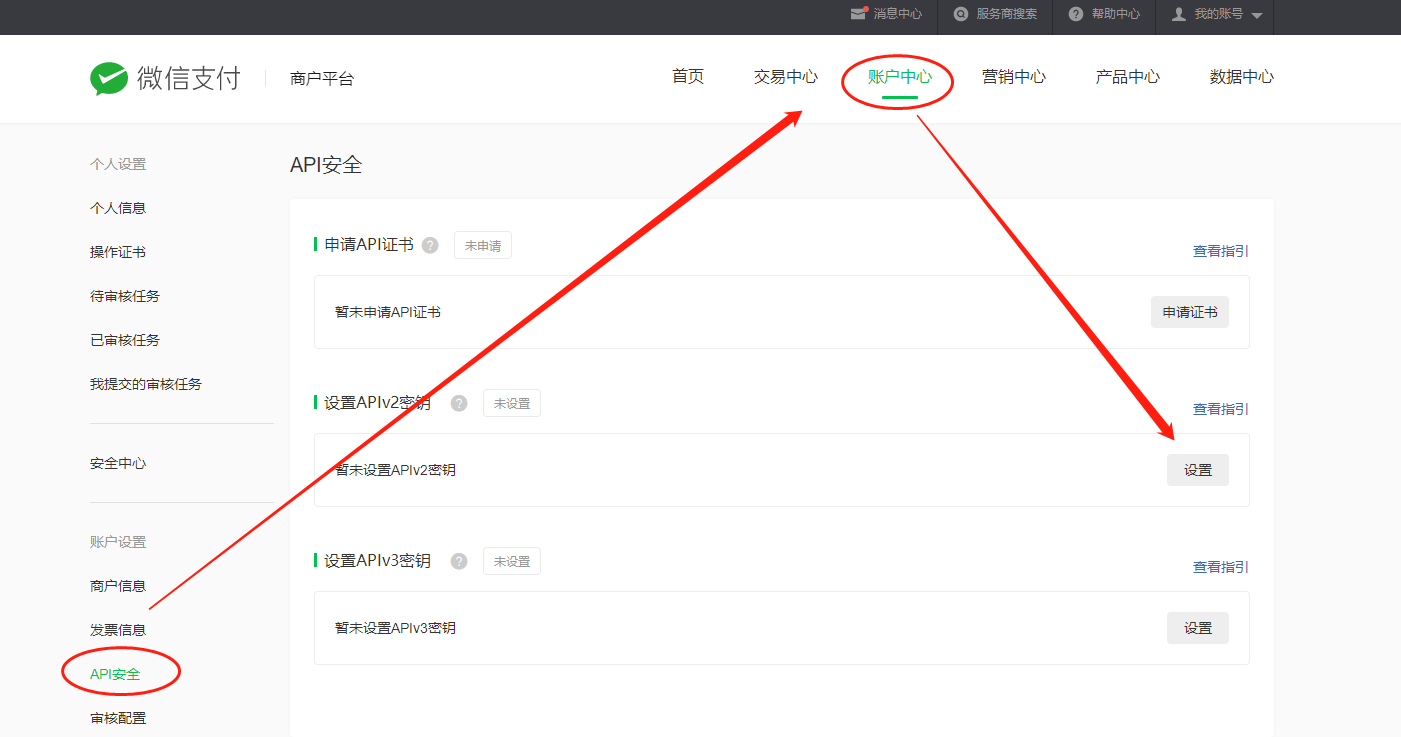Switch to the 交易中心 tab
Screen dimensions: 1401x737
[x=785, y=77]
